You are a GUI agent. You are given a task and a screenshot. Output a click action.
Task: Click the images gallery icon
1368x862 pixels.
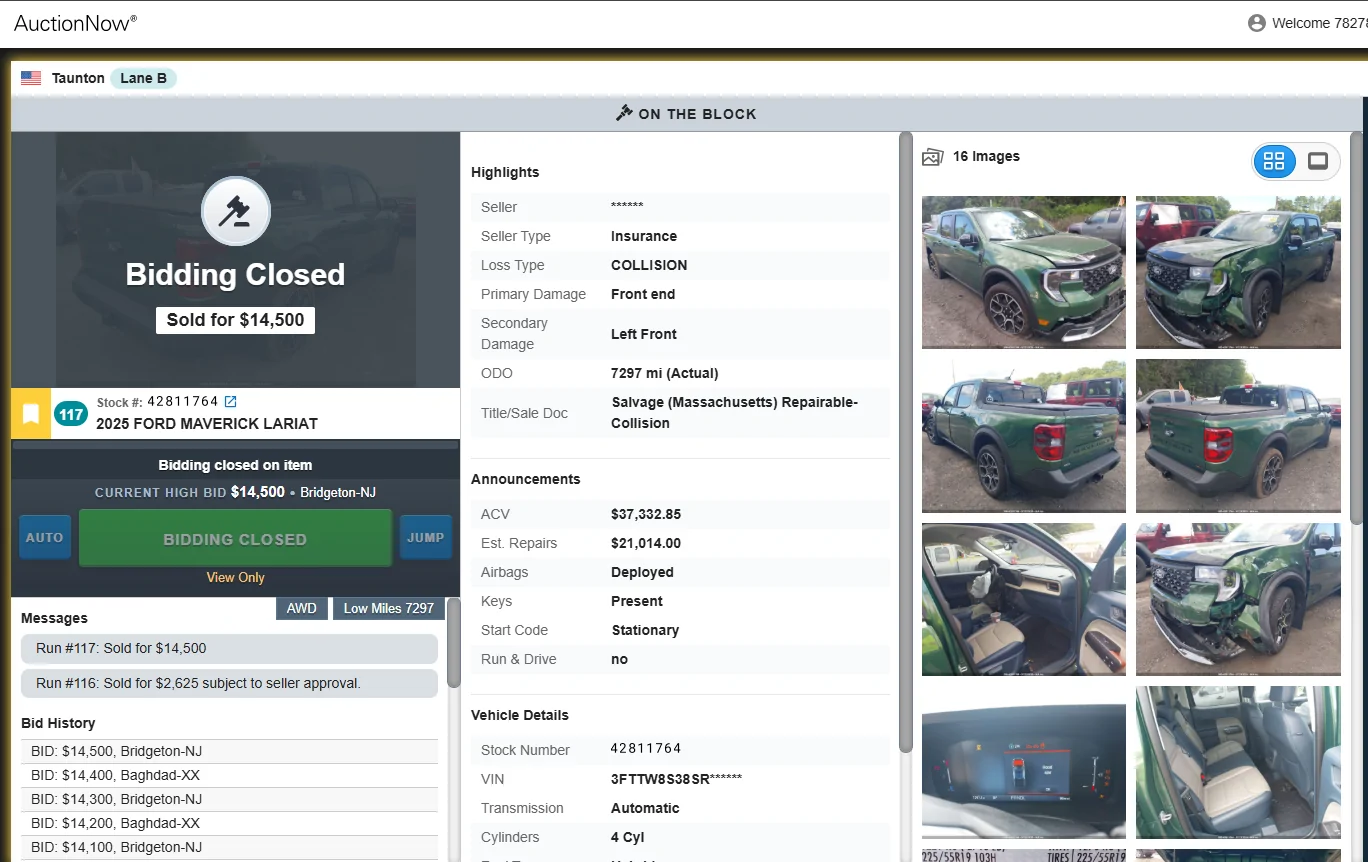[x=933, y=157]
